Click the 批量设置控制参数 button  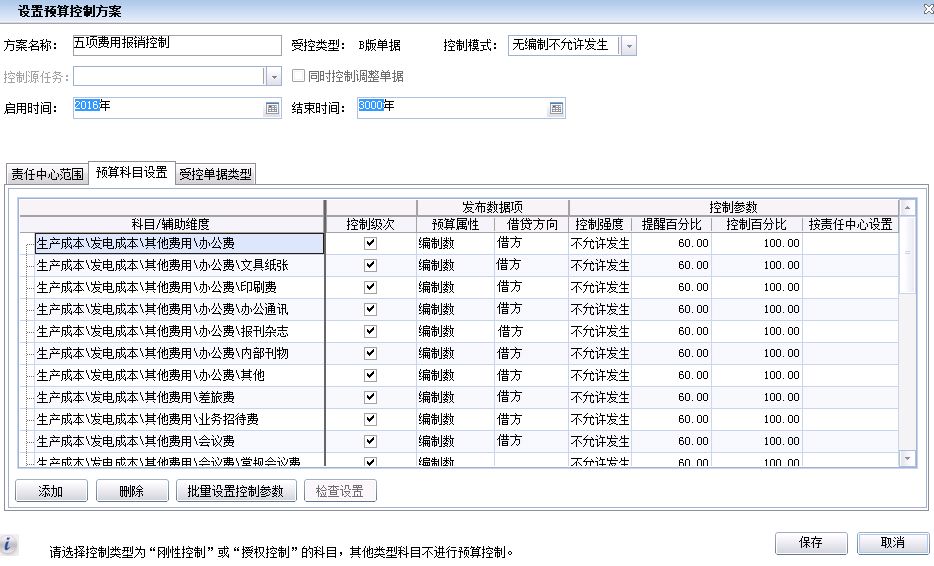pos(236,491)
